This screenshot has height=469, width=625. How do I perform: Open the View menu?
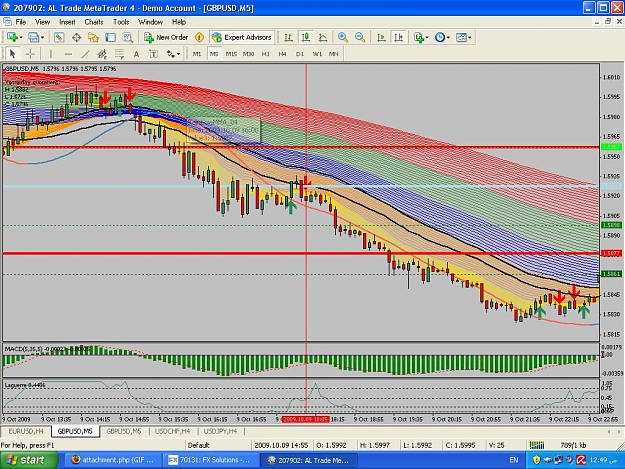42,22
